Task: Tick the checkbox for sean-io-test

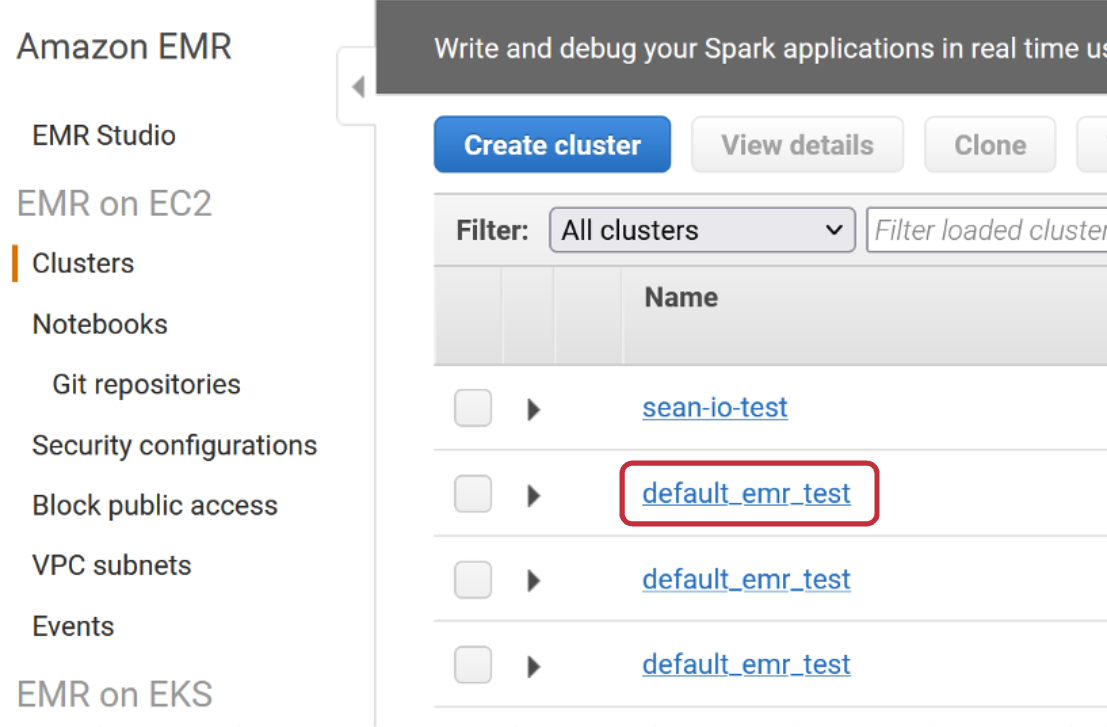Action: coord(473,408)
